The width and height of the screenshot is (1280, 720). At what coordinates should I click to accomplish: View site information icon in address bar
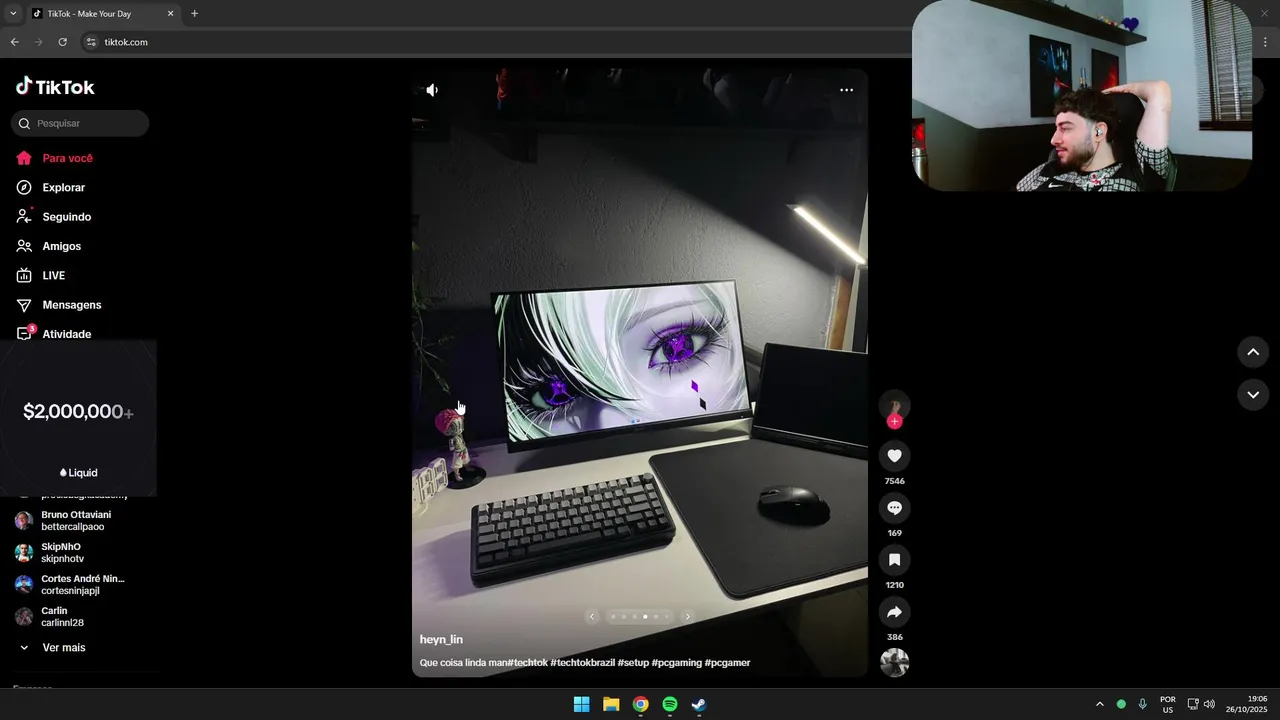[91, 42]
